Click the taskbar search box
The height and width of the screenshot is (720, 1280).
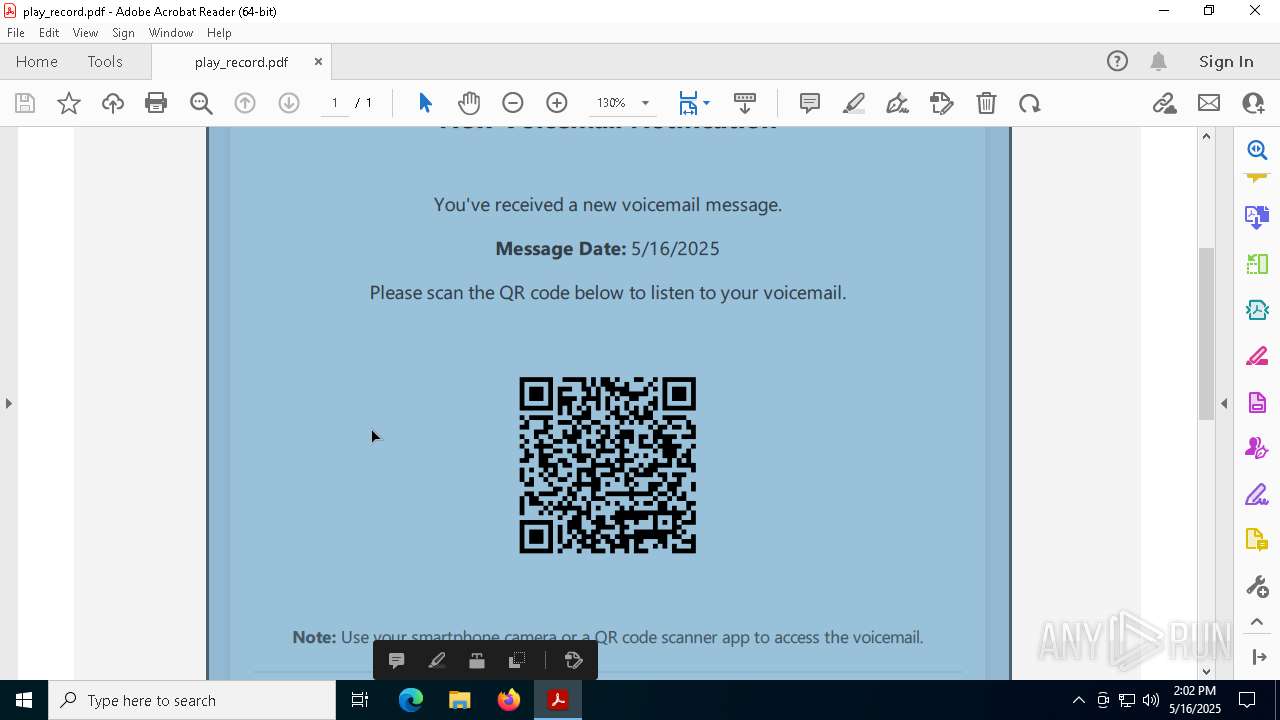pyautogui.click(x=192, y=700)
